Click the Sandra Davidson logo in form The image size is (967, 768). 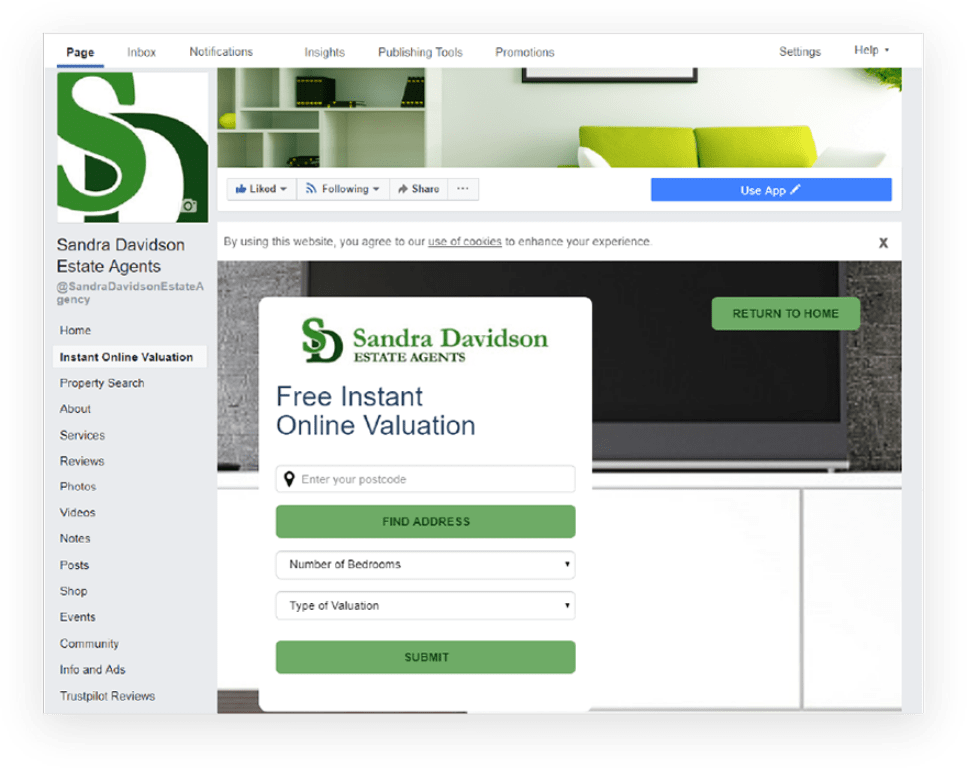pyautogui.click(x=425, y=341)
